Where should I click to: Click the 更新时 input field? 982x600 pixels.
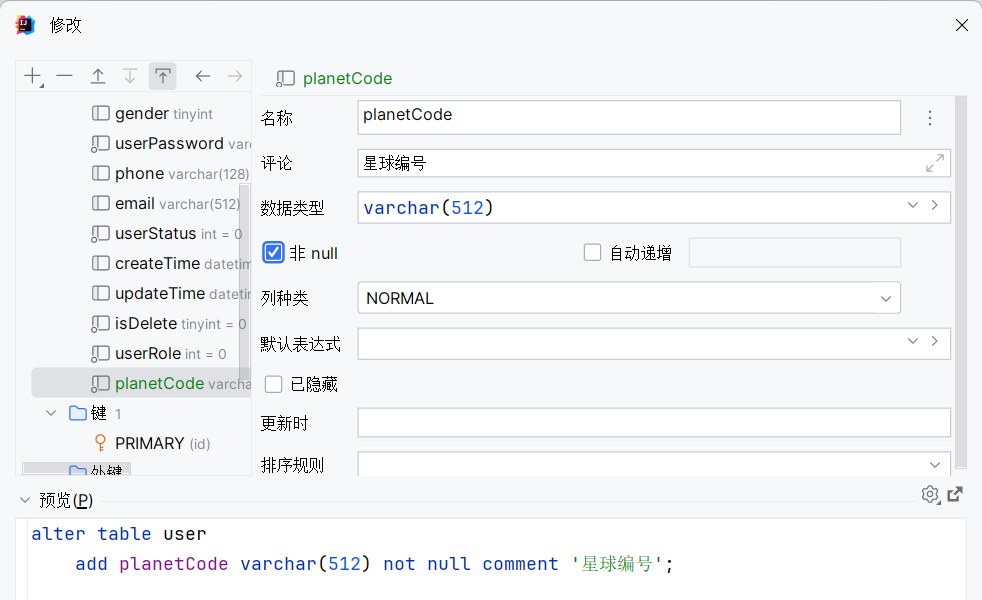[x=653, y=423]
